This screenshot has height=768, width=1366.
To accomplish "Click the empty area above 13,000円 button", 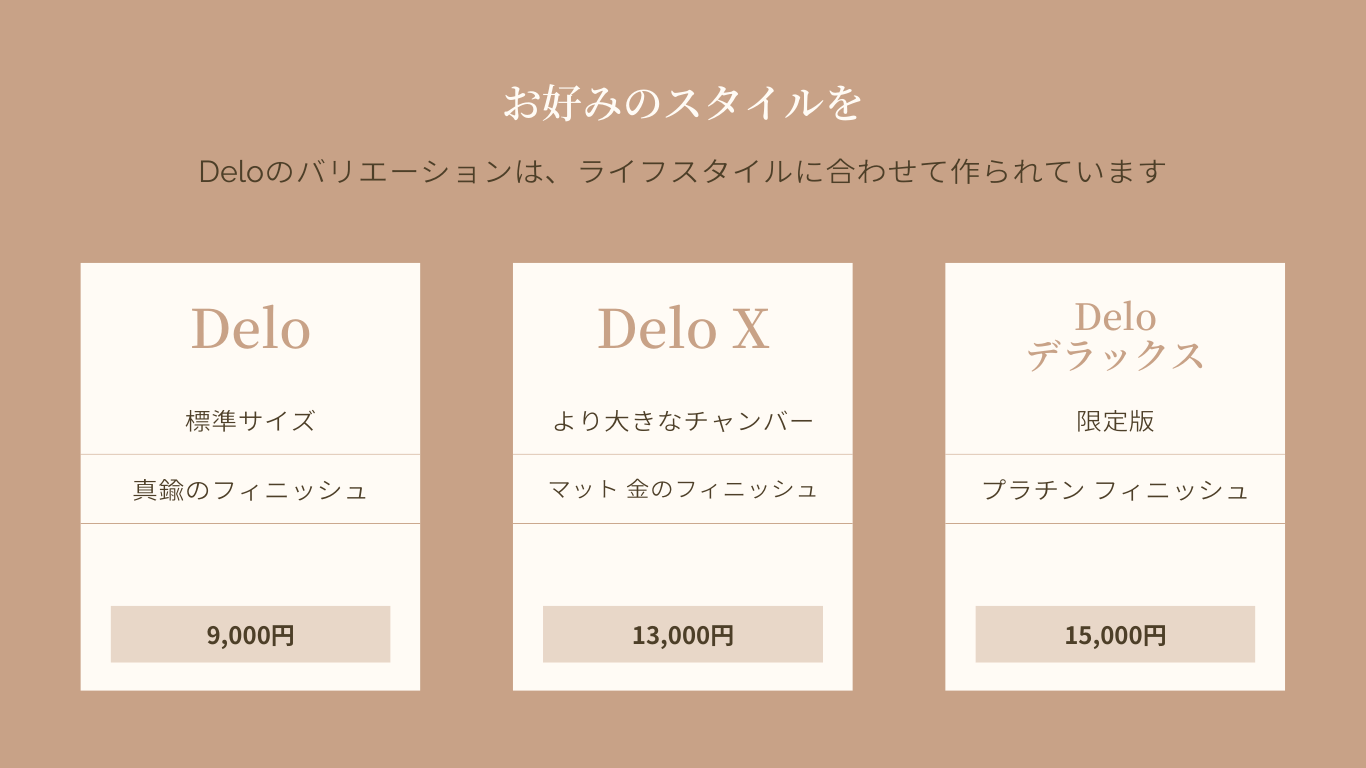I will (683, 564).
